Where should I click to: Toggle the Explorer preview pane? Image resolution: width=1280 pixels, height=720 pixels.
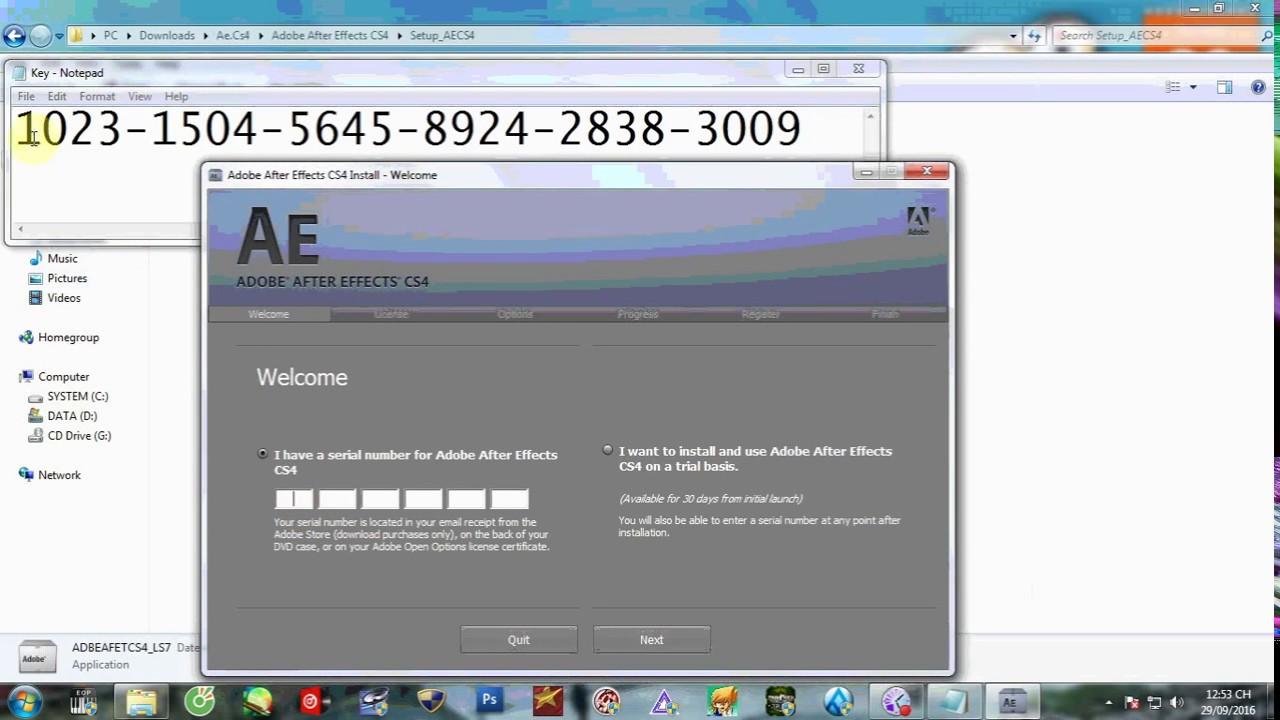click(1224, 87)
